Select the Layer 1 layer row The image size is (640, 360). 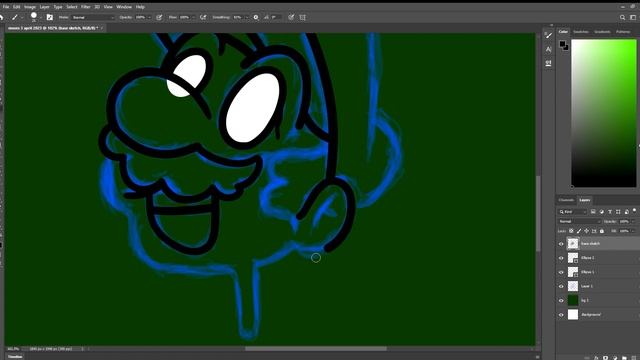pos(598,287)
